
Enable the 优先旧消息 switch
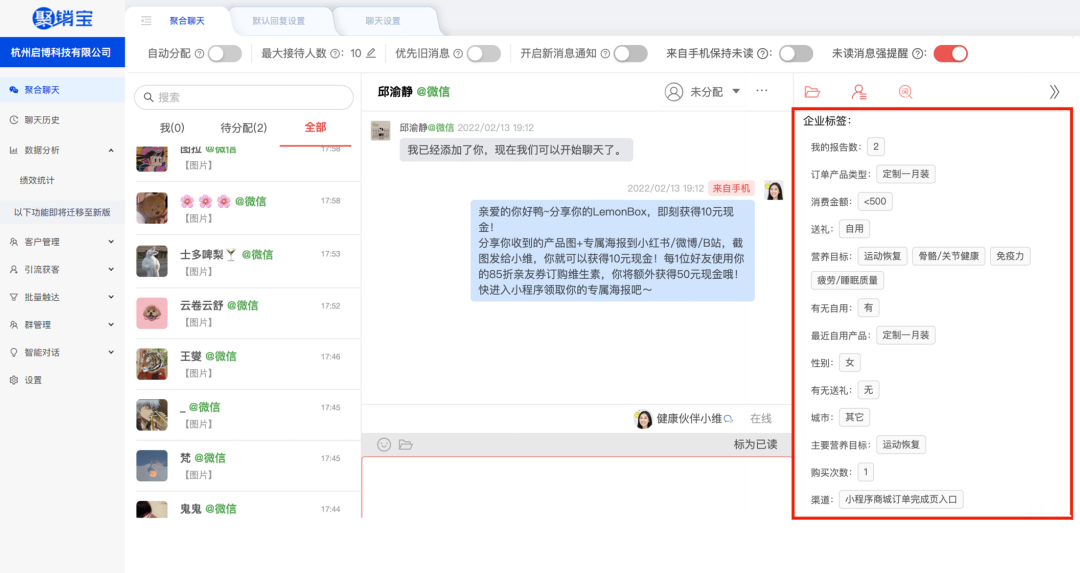[484, 54]
